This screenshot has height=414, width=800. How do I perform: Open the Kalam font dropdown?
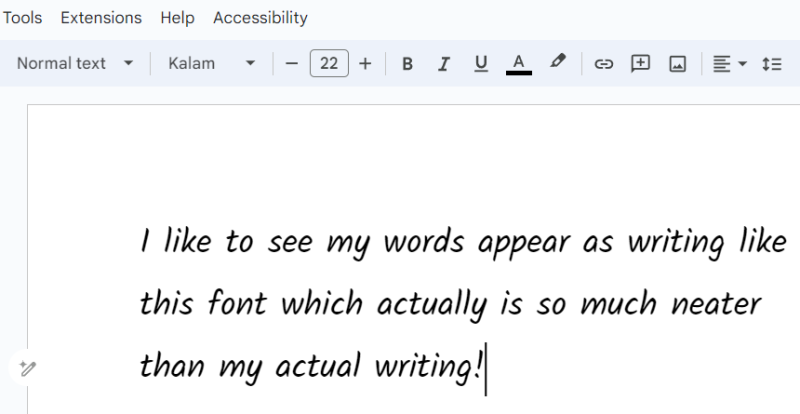pos(212,64)
